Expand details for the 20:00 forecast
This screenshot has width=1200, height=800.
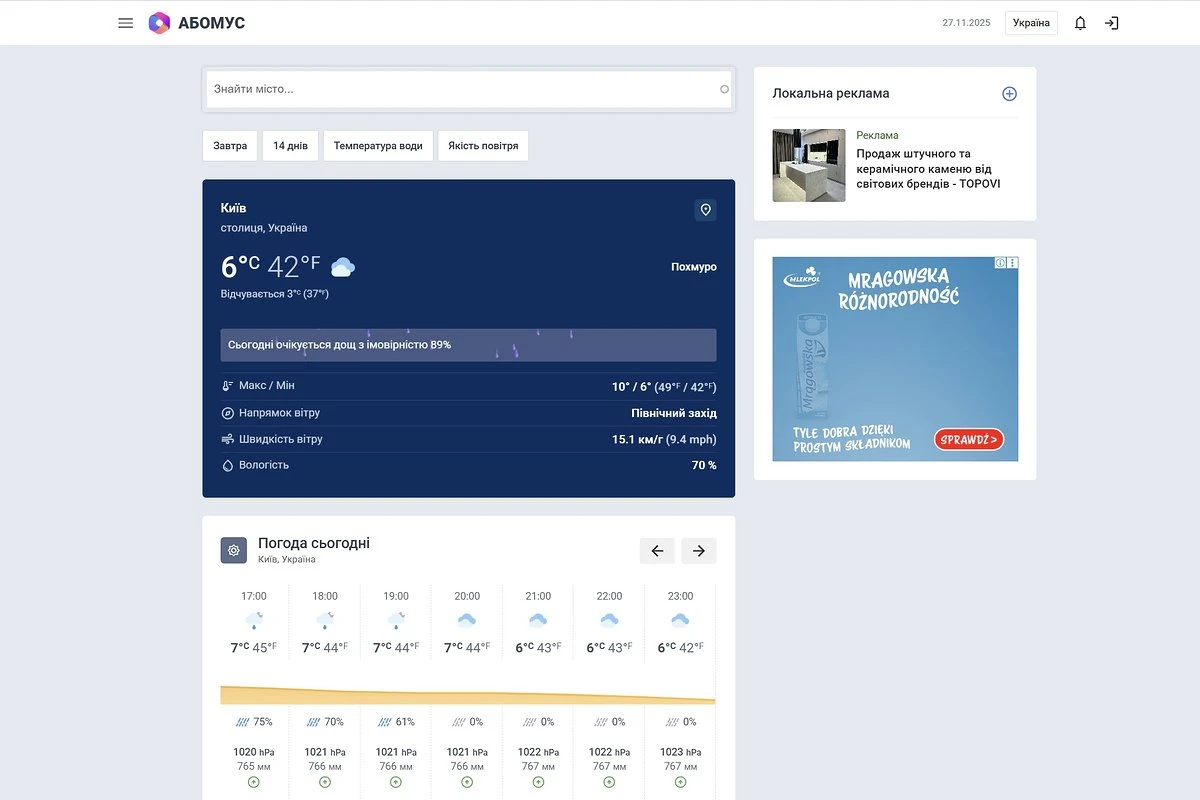(467, 782)
